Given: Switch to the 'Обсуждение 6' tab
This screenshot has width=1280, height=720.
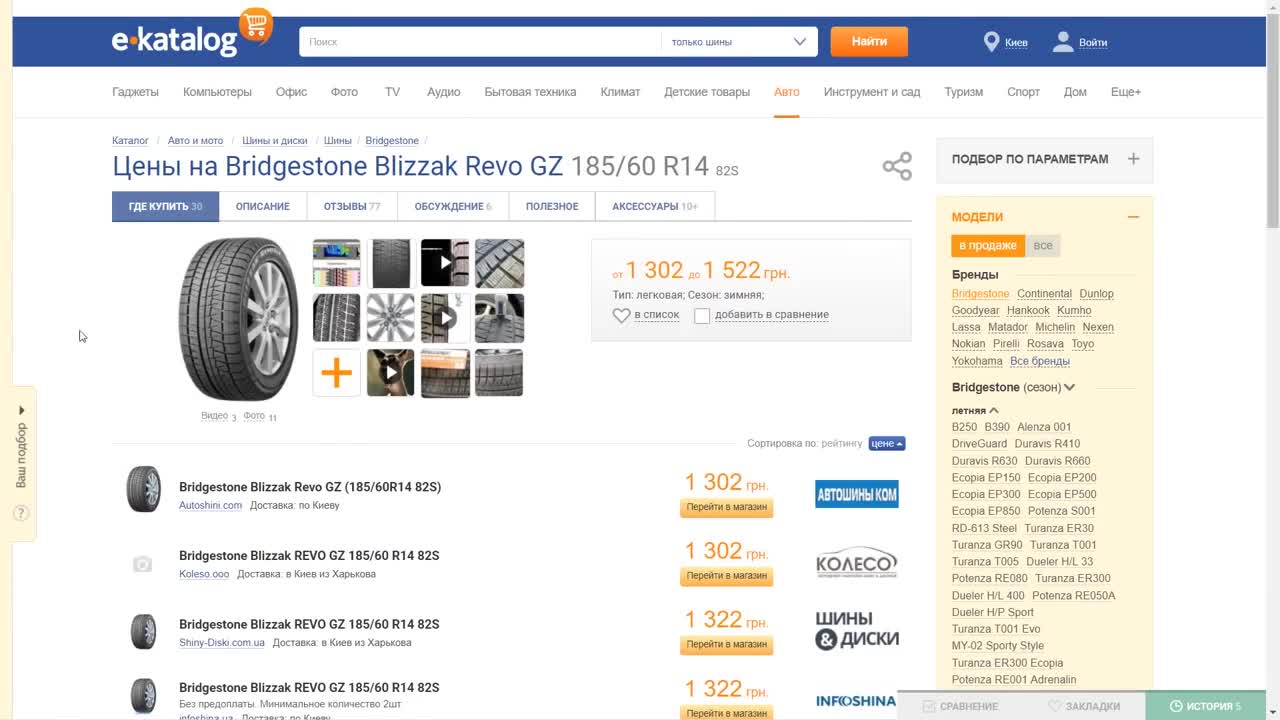Looking at the screenshot, I should pos(453,206).
